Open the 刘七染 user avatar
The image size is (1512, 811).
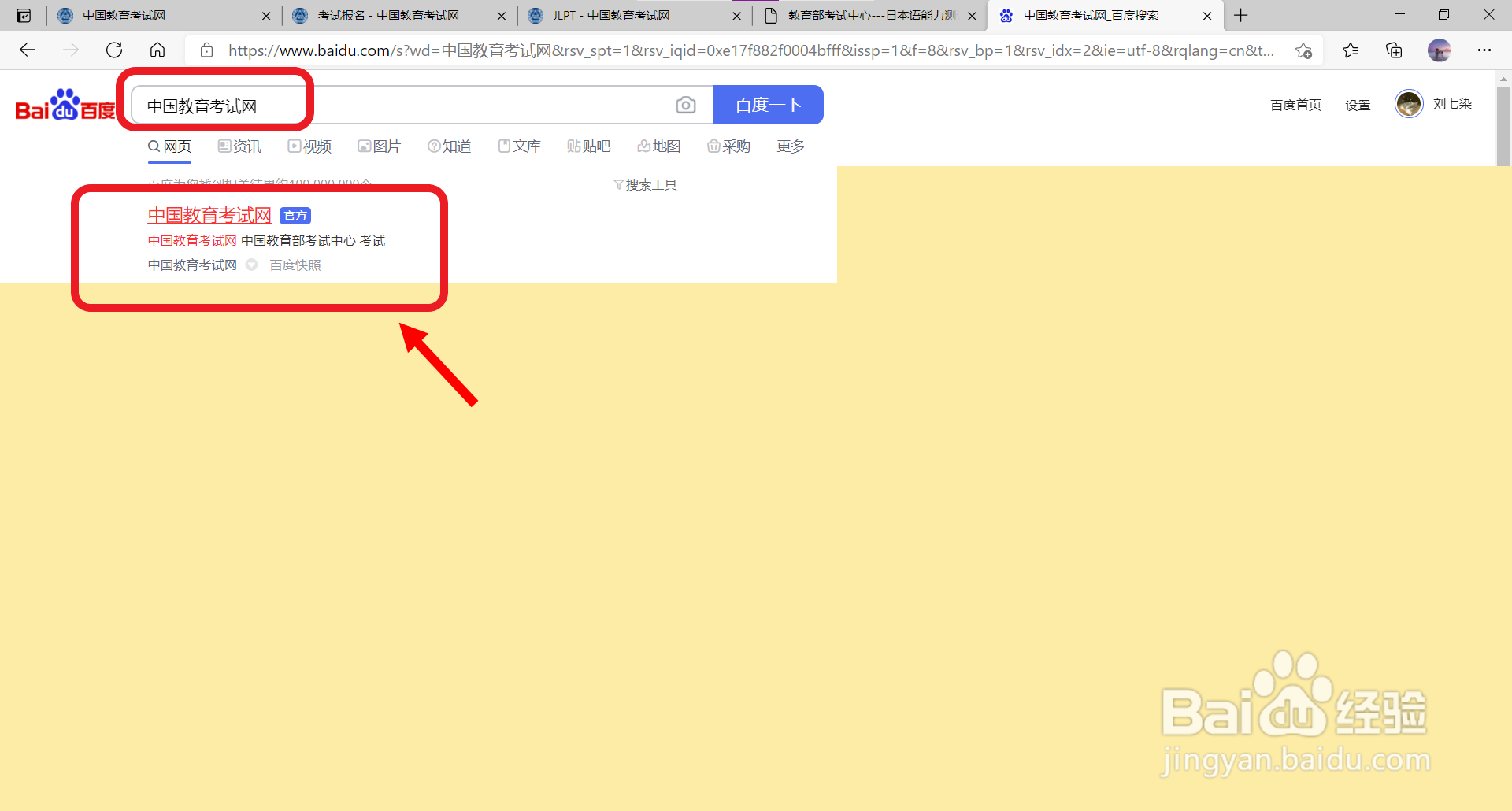[x=1409, y=103]
